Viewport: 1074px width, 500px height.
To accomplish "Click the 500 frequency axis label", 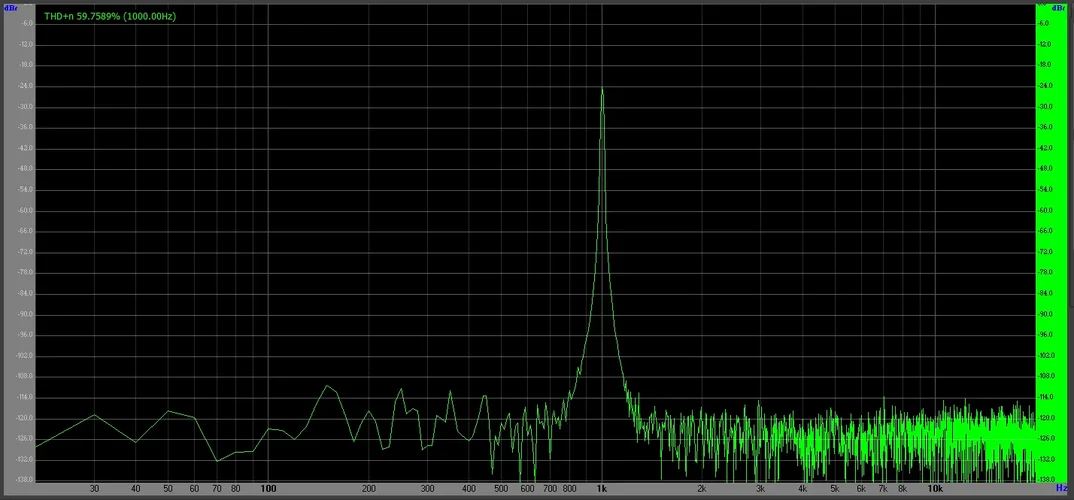I will pyautogui.click(x=501, y=489).
